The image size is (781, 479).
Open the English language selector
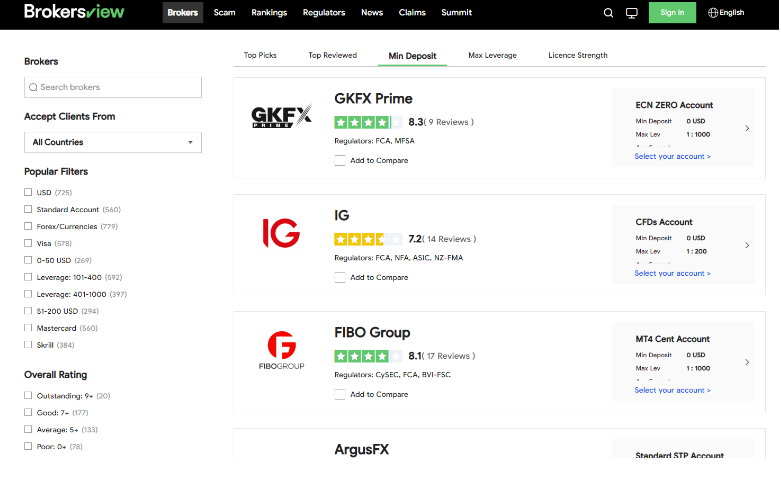[726, 12]
